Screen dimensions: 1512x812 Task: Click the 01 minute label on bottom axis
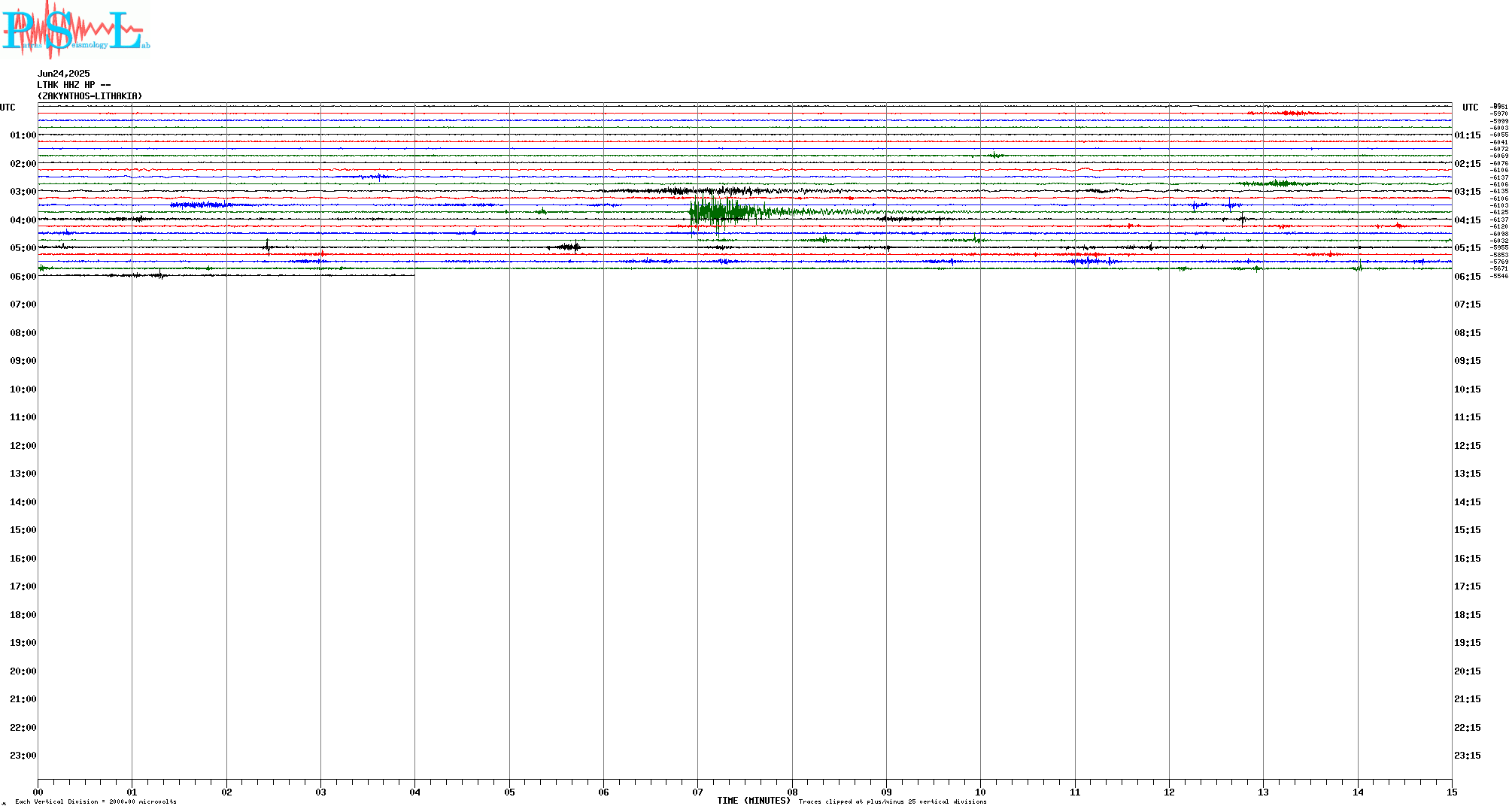pyautogui.click(x=132, y=792)
